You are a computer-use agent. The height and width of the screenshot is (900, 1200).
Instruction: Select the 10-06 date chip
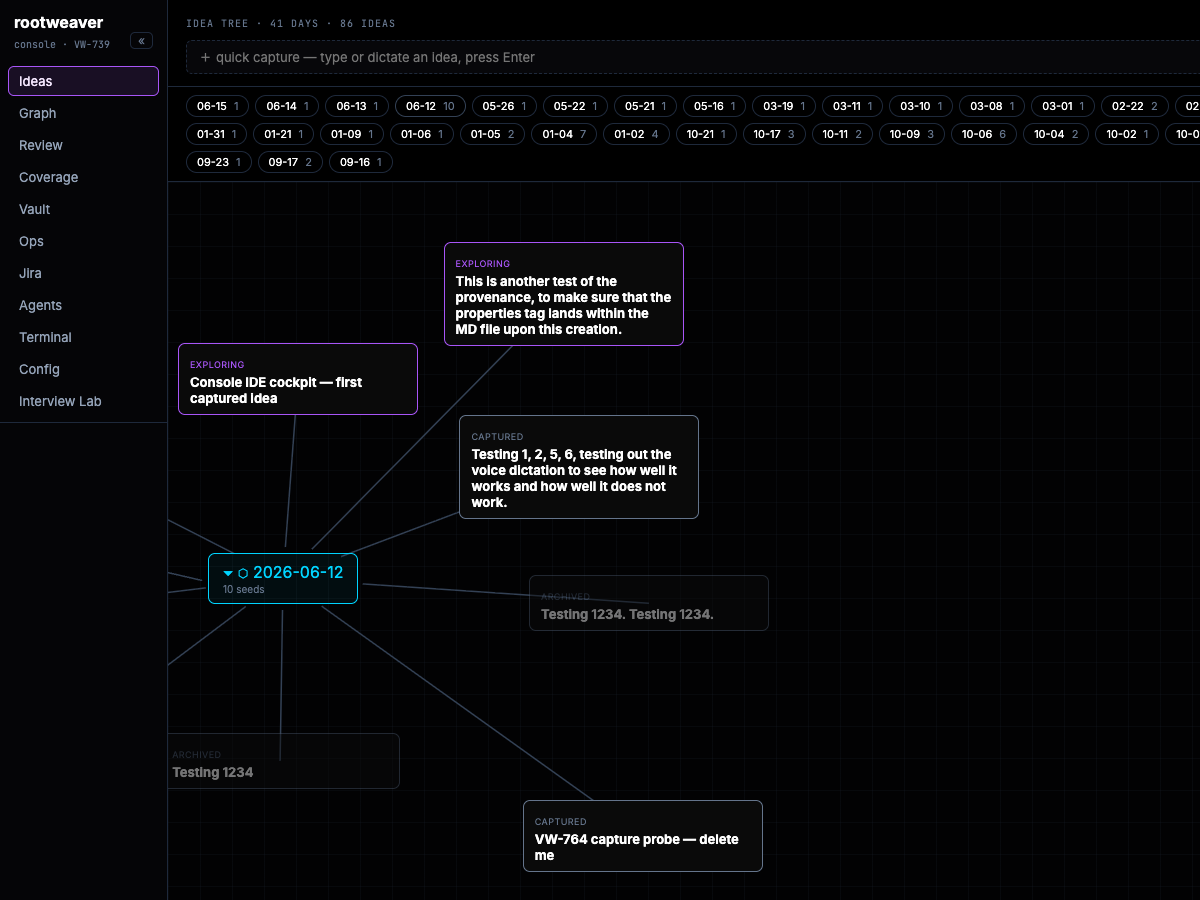pos(984,134)
